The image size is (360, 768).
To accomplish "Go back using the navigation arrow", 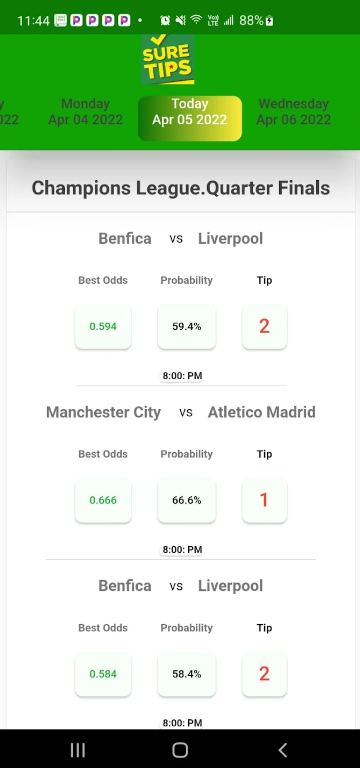I will coord(282,750).
